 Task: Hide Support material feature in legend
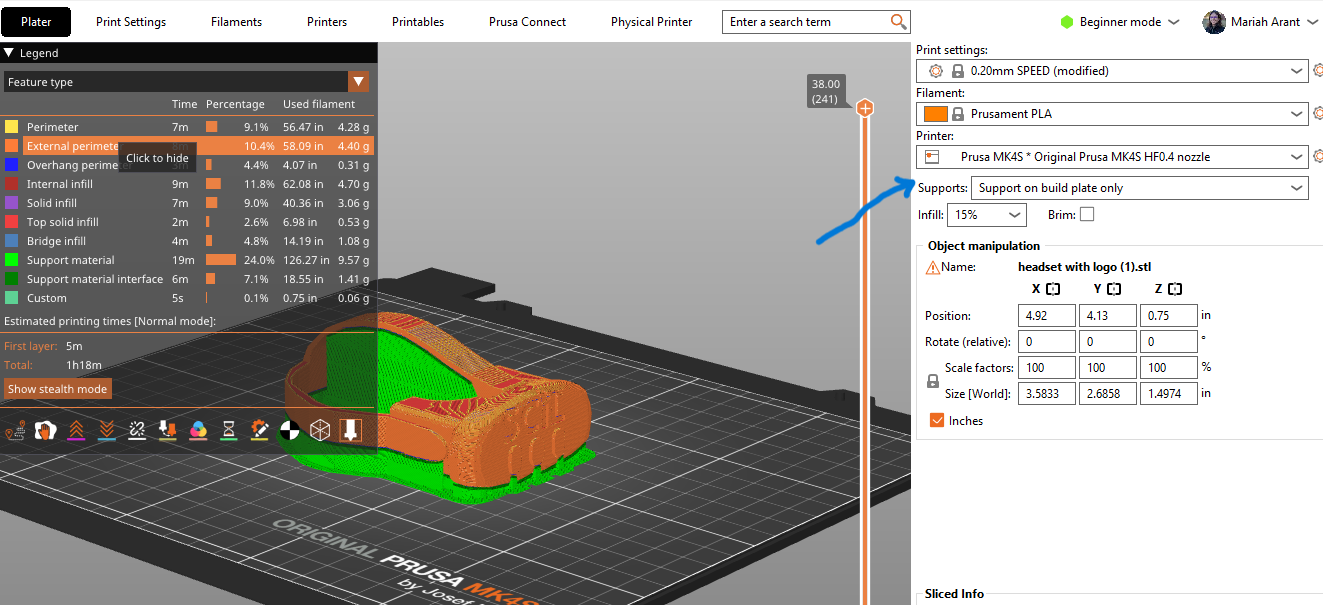point(187,260)
